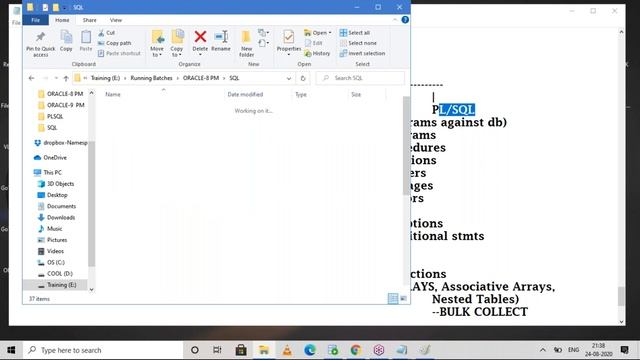The width and height of the screenshot is (640, 360).
Task: Click Edit in the Open group
Action: [313, 43]
